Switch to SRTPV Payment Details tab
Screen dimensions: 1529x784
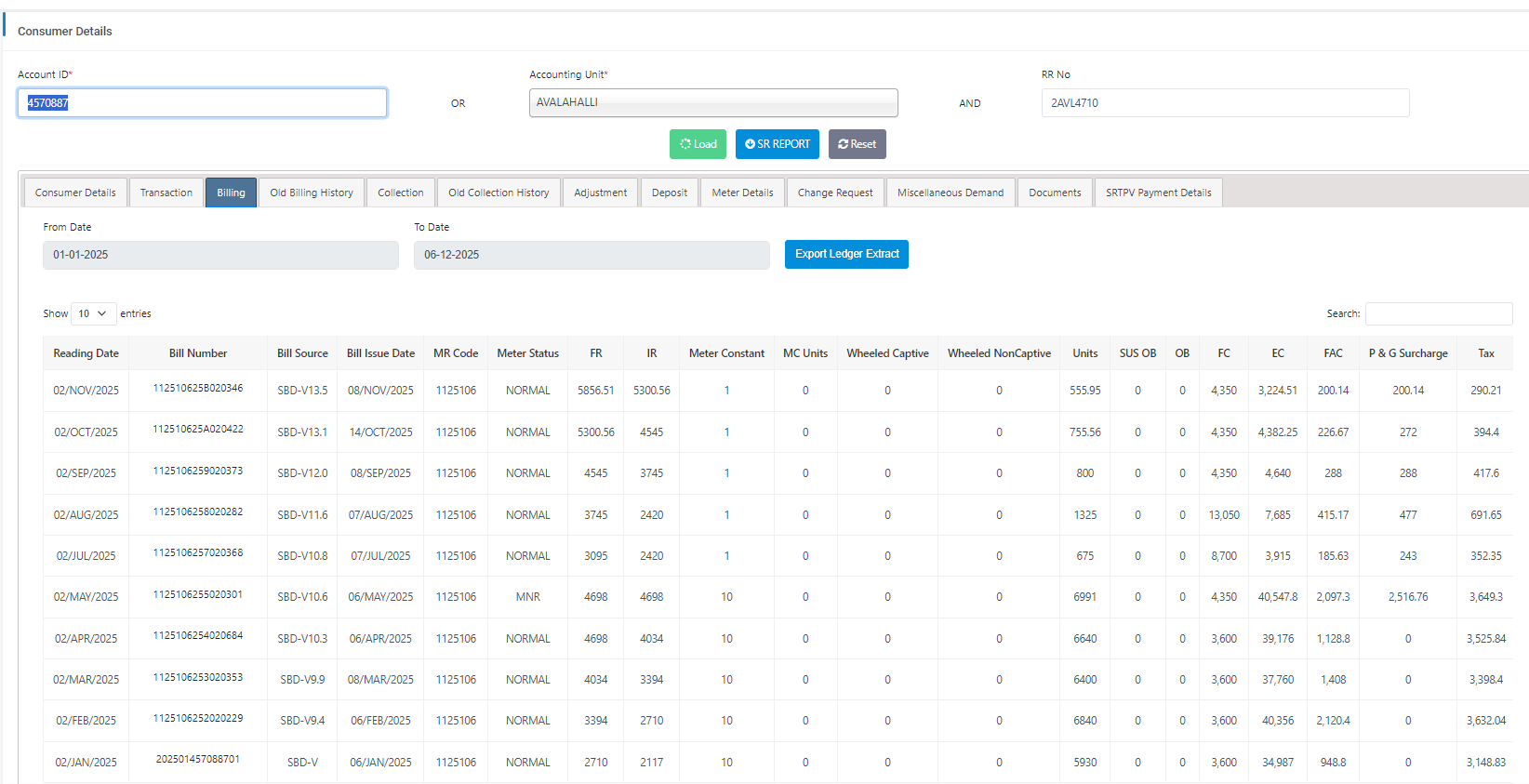[x=1158, y=193]
